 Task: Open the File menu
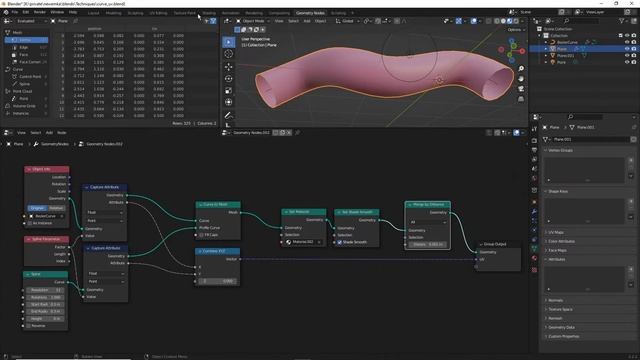pos(15,12)
